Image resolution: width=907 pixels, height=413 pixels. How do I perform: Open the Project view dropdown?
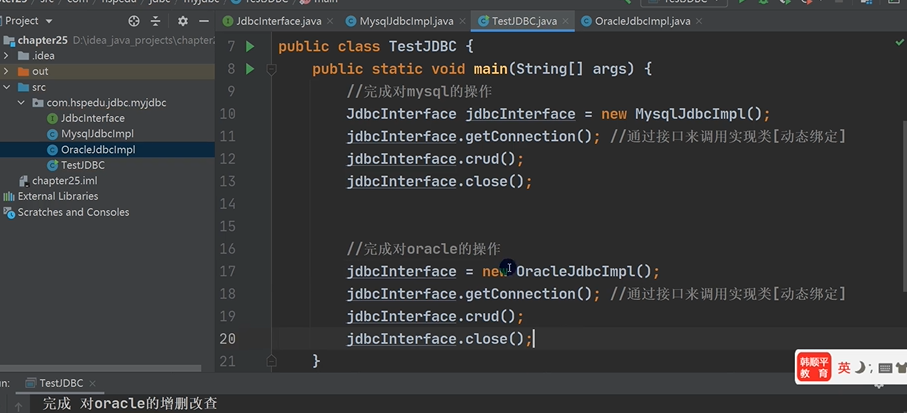coord(49,21)
